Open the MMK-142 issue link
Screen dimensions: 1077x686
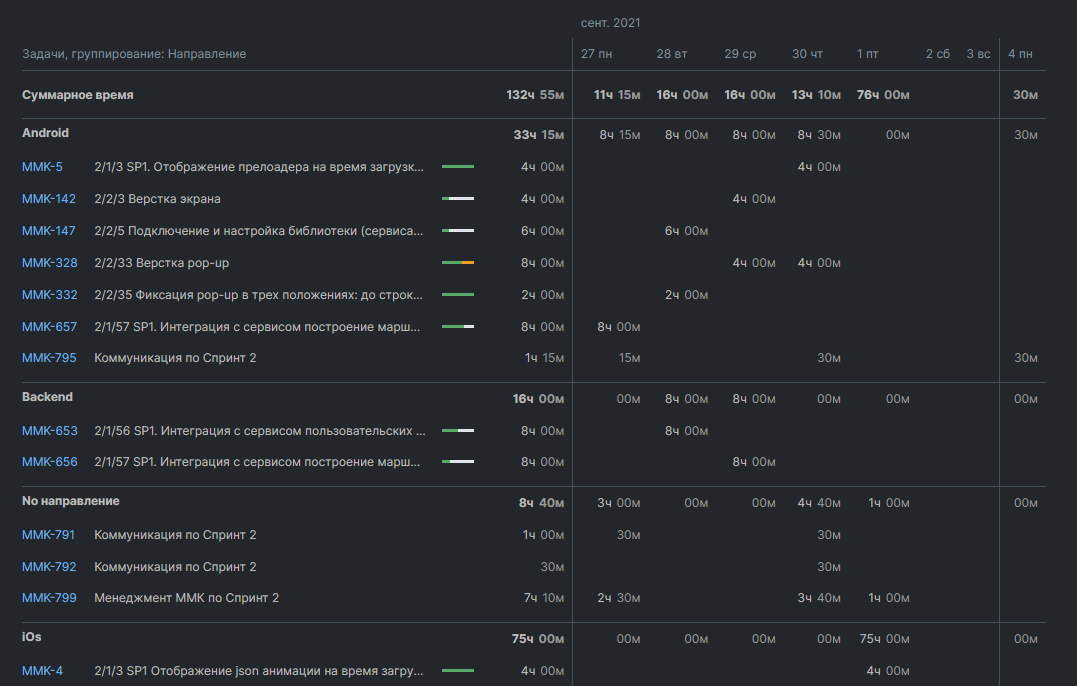(48, 199)
